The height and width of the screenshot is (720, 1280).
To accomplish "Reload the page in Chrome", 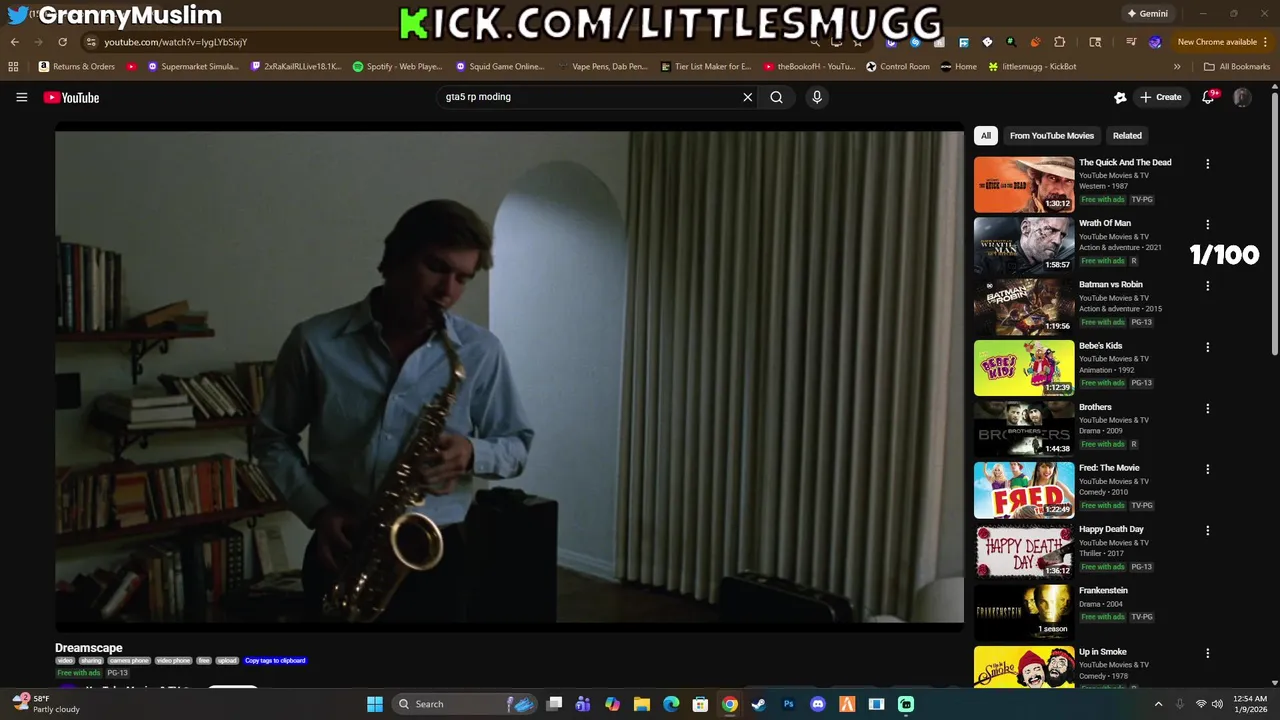I will pos(62,42).
